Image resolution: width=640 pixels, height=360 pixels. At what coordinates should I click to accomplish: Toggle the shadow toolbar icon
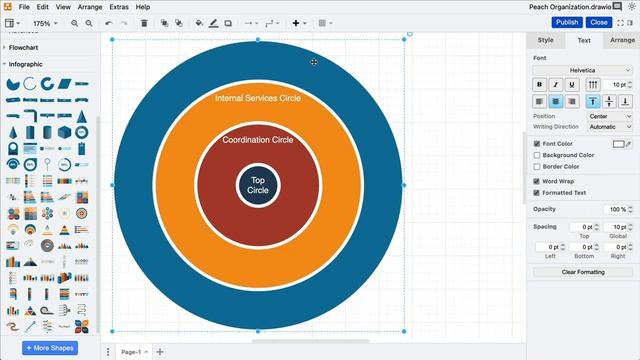tap(228, 23)
